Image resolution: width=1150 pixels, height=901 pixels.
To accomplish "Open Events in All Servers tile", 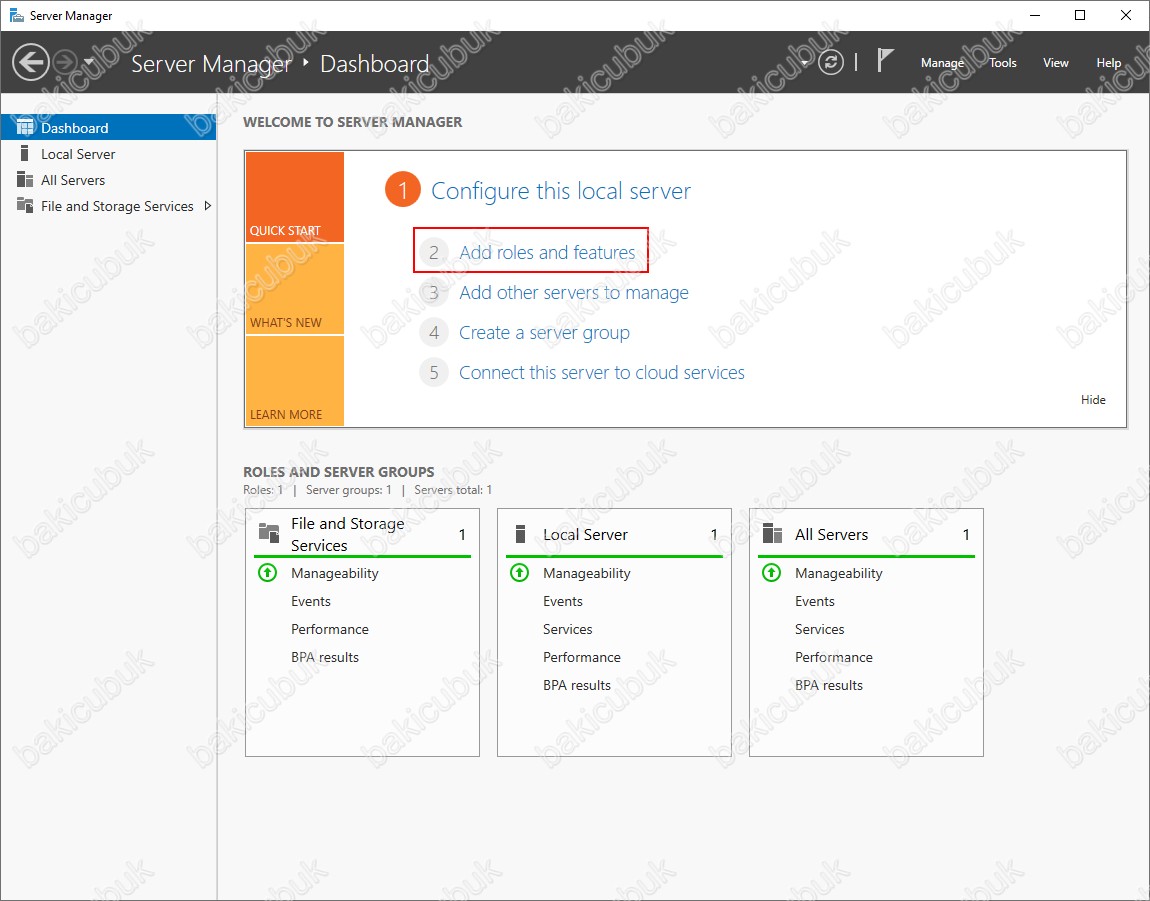I will [814, 601].
